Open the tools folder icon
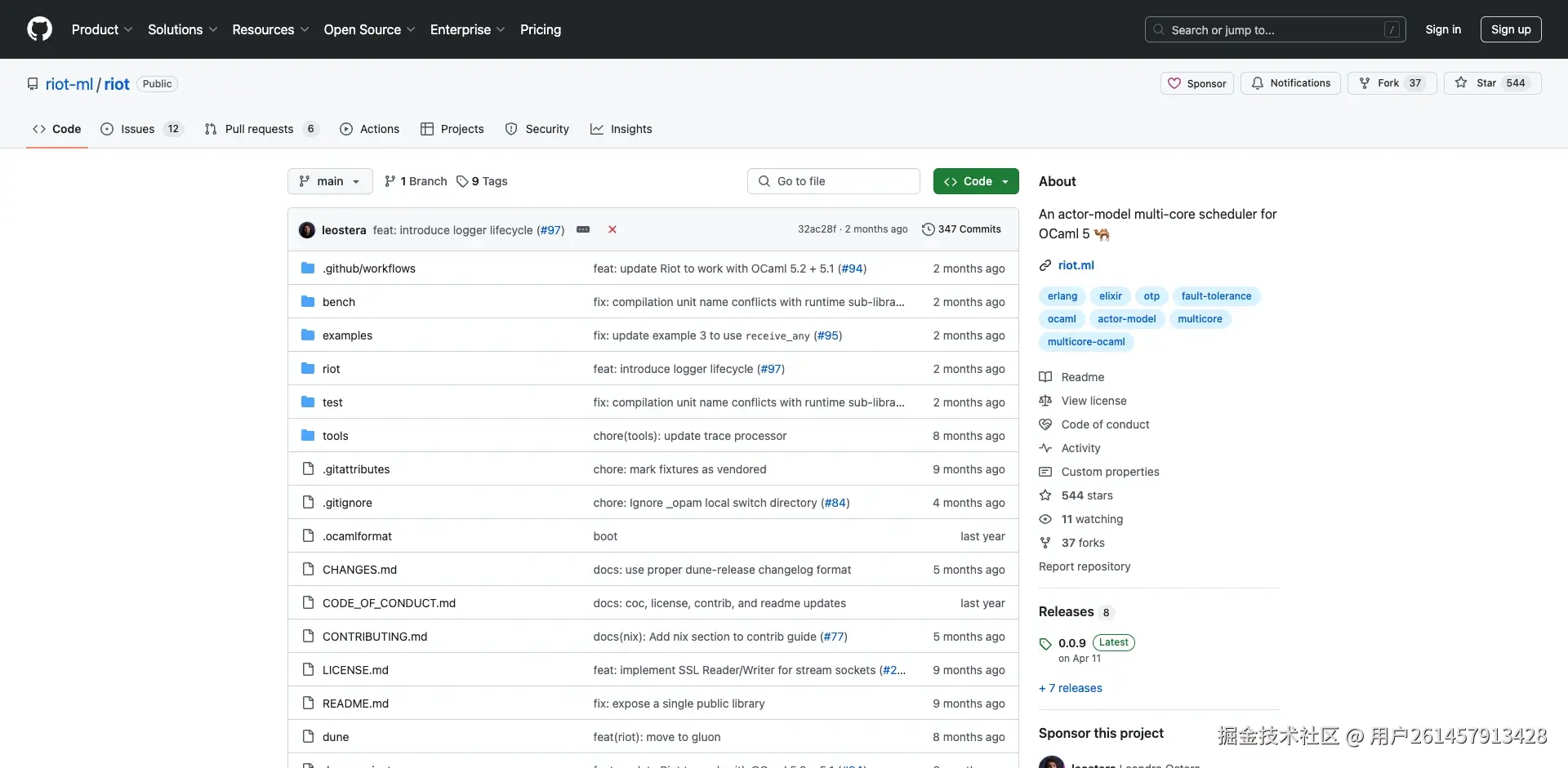This screenshot has height=768, width=1568. pos(308,436)
